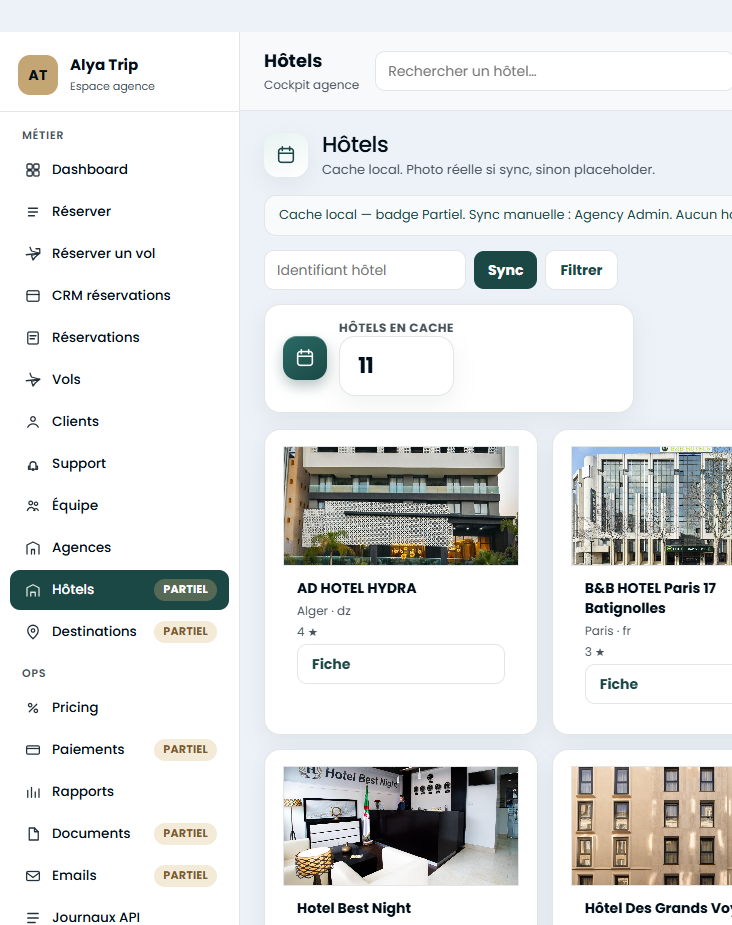The height and width of the screenshot is (925, 732).
Task: Click the Destinations map pin icon
Action: 33,632
